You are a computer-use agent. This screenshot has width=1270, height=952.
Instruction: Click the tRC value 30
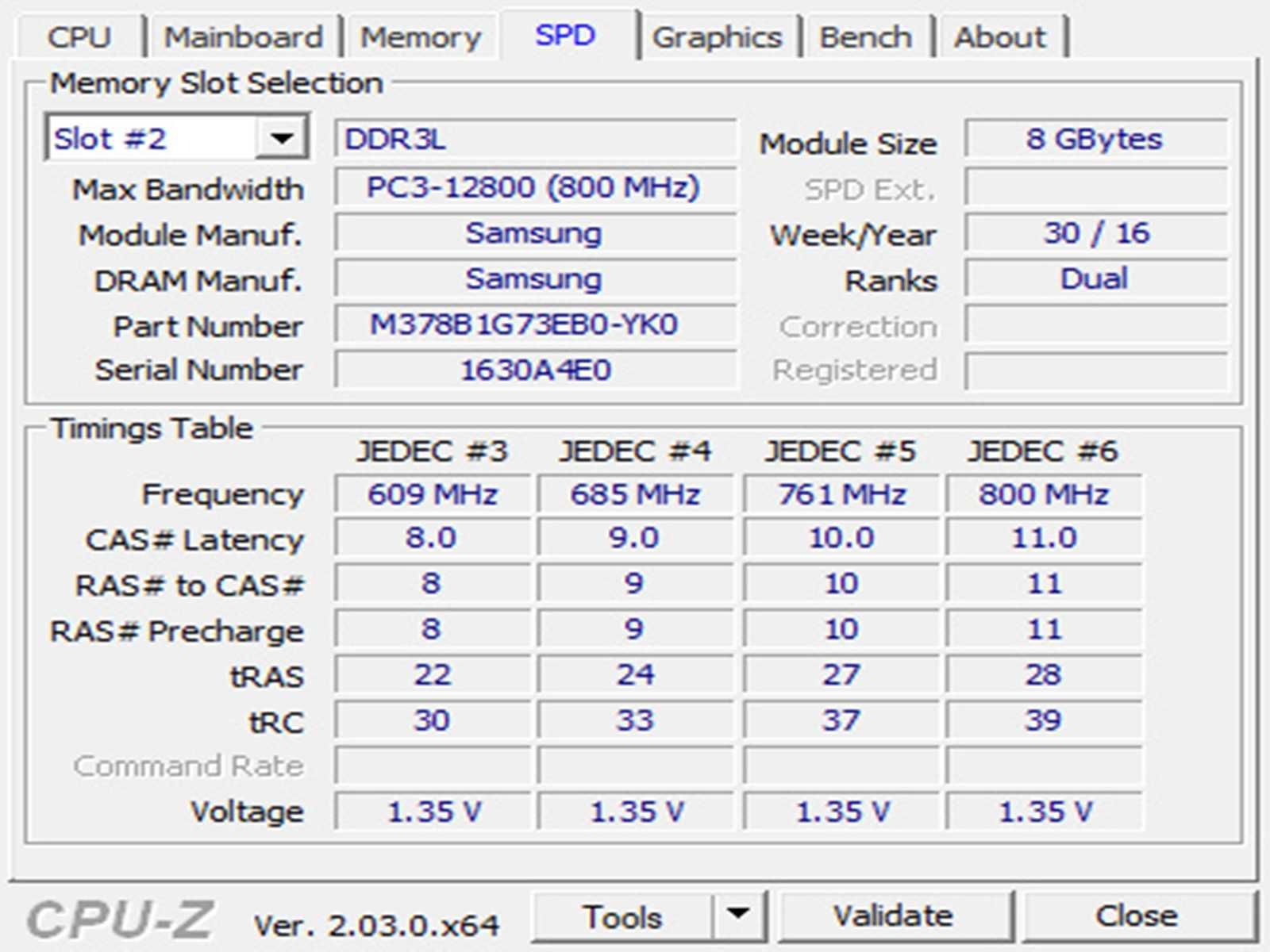point(433,720)
